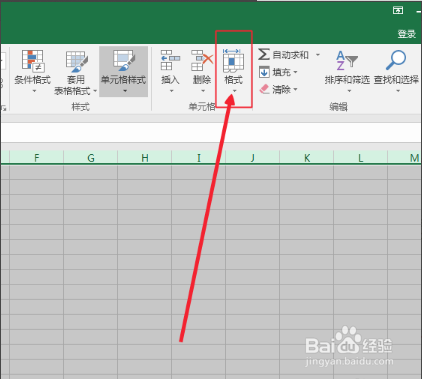This screenshot has width=422, height=379.
Task: Select column F header
Action: tap(37, 157)
